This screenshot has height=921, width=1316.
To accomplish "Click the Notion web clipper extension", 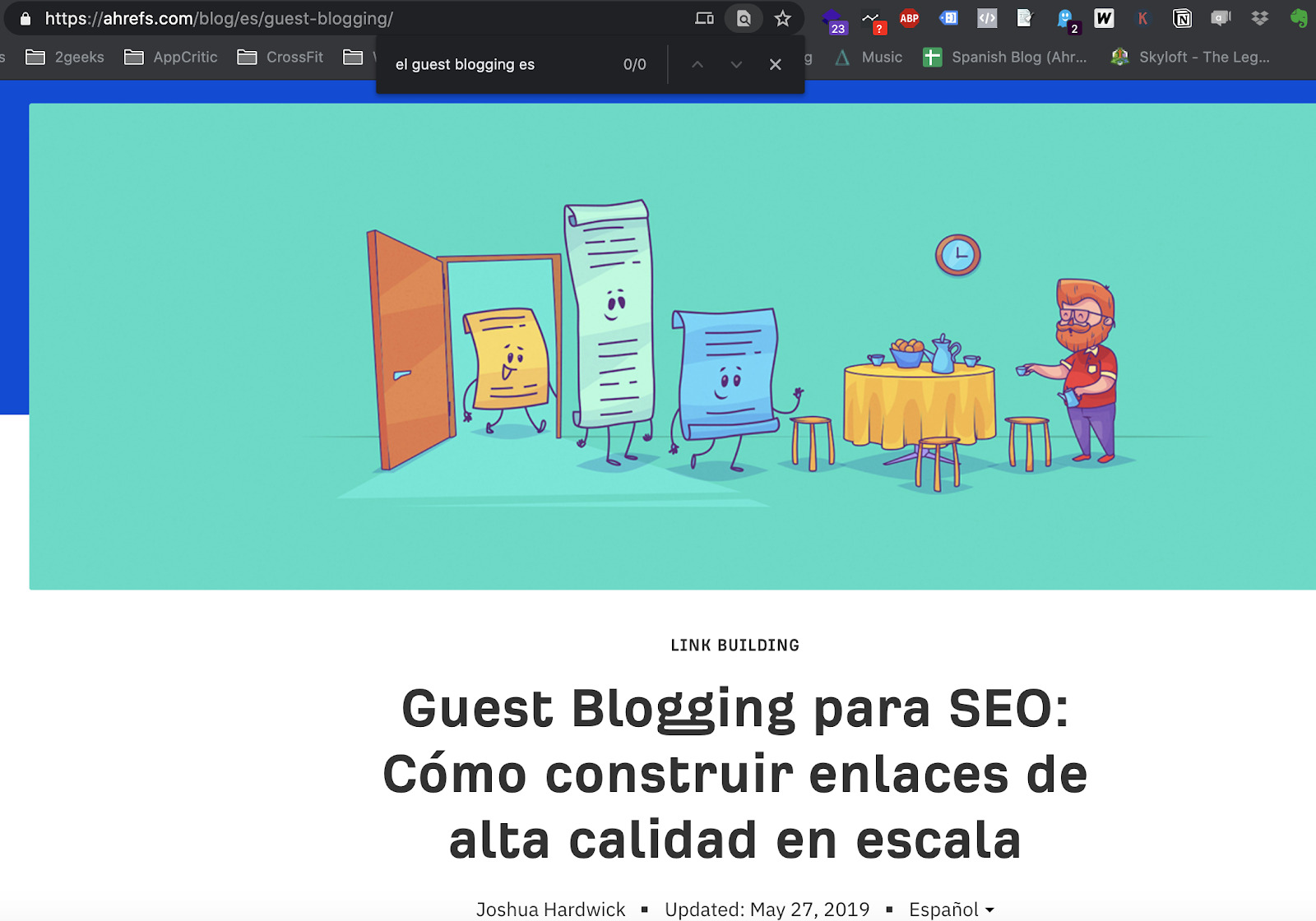I will click(1182, 18).
